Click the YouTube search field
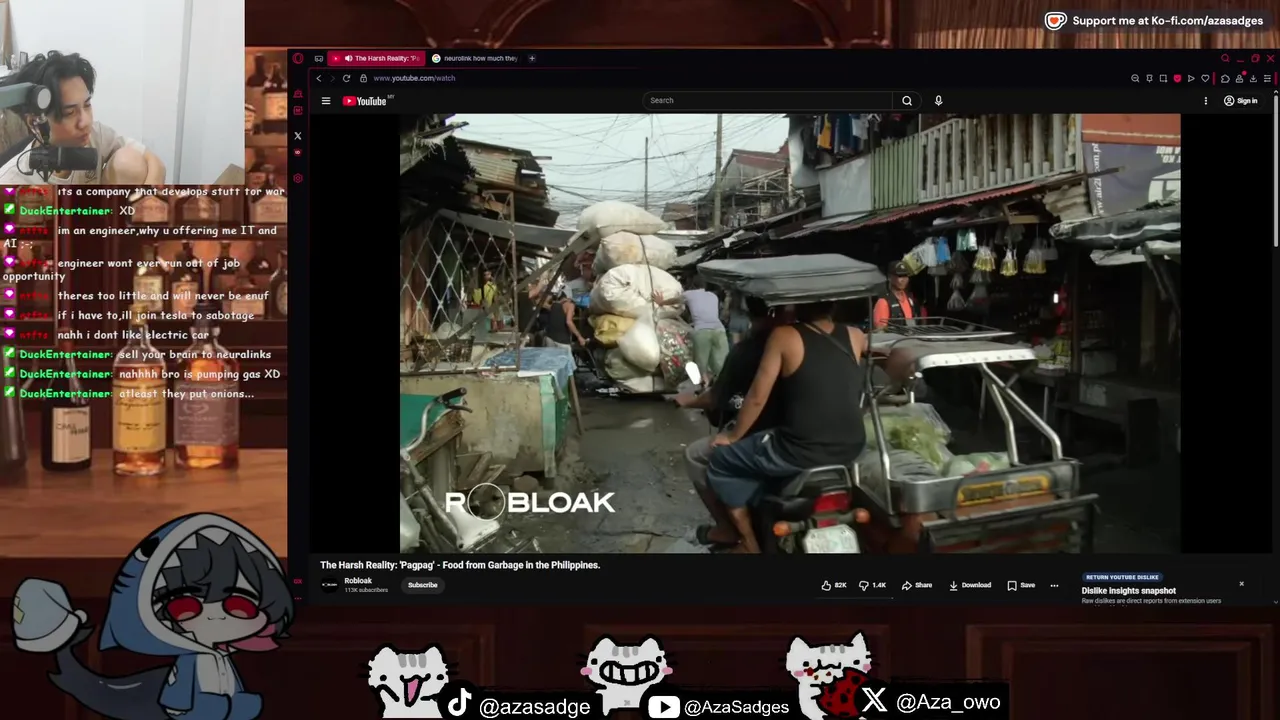 767,100
